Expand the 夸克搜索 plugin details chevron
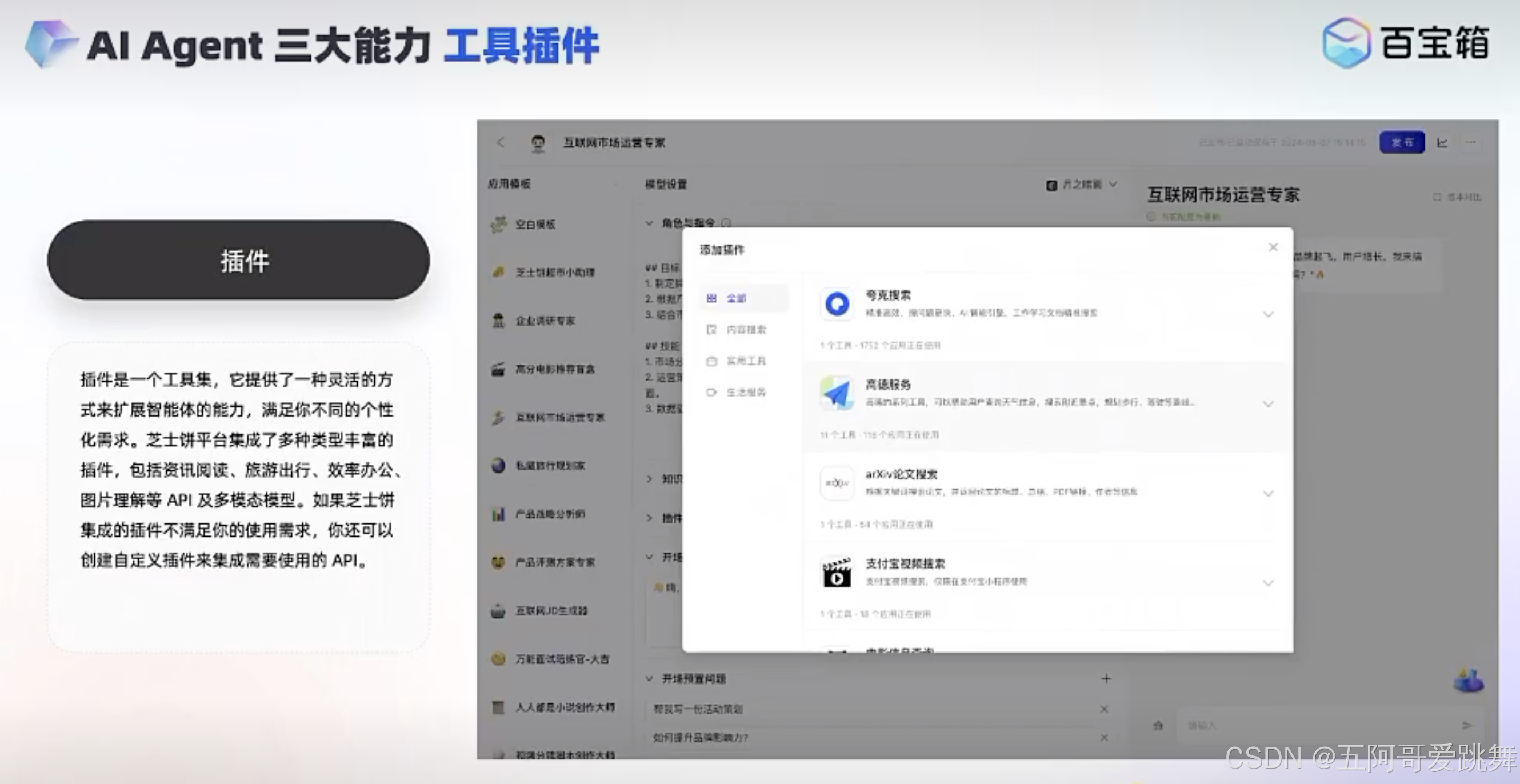 pyautogui.click(x=1268, y=314)
